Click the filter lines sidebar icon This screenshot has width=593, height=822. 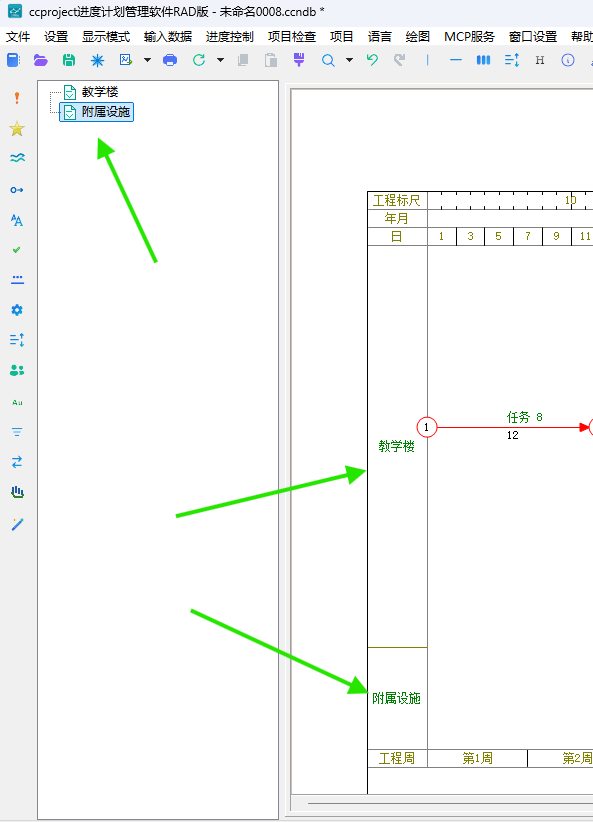tap(17, 432)
